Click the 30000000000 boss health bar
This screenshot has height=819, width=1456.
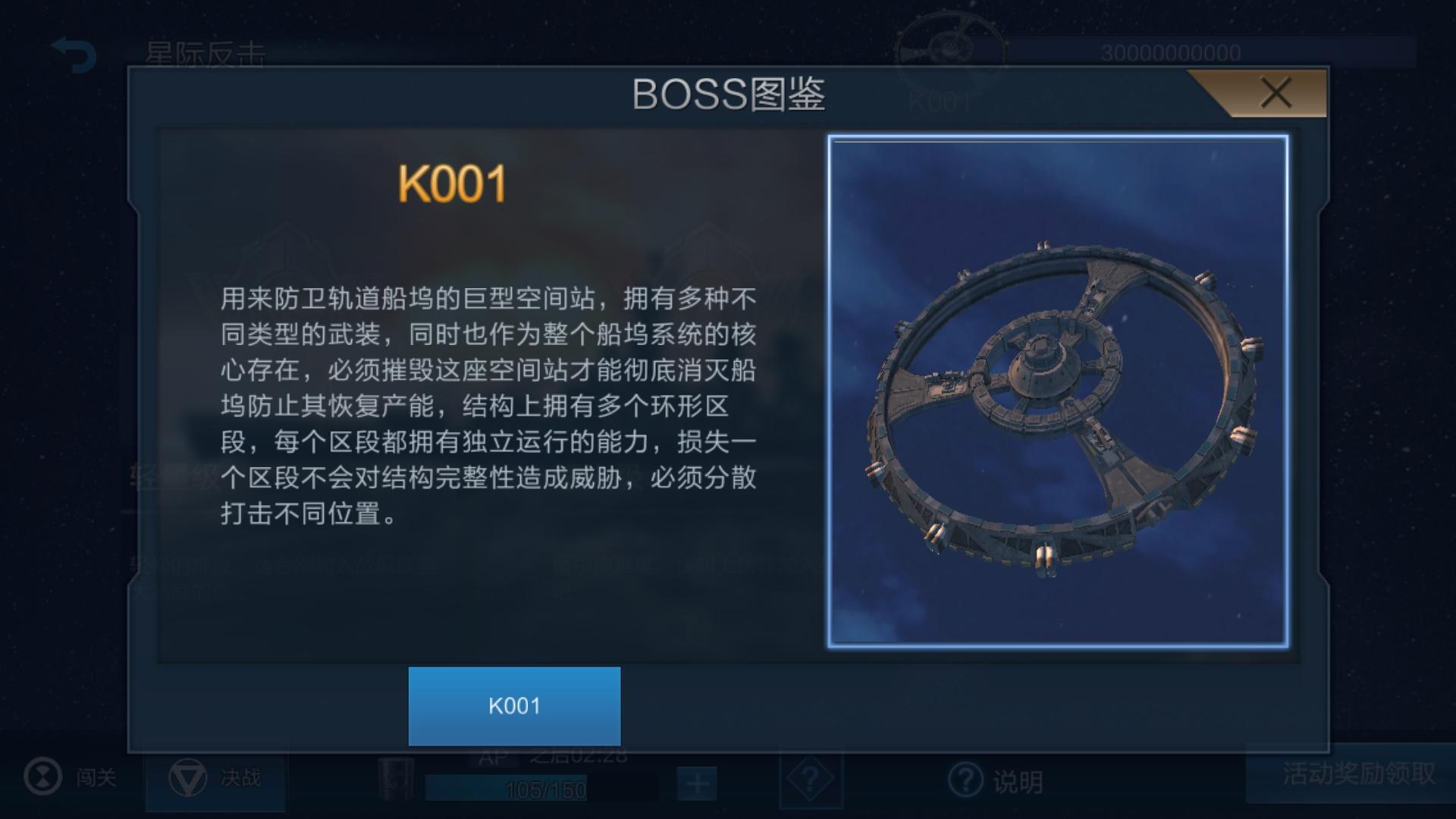1210,52
